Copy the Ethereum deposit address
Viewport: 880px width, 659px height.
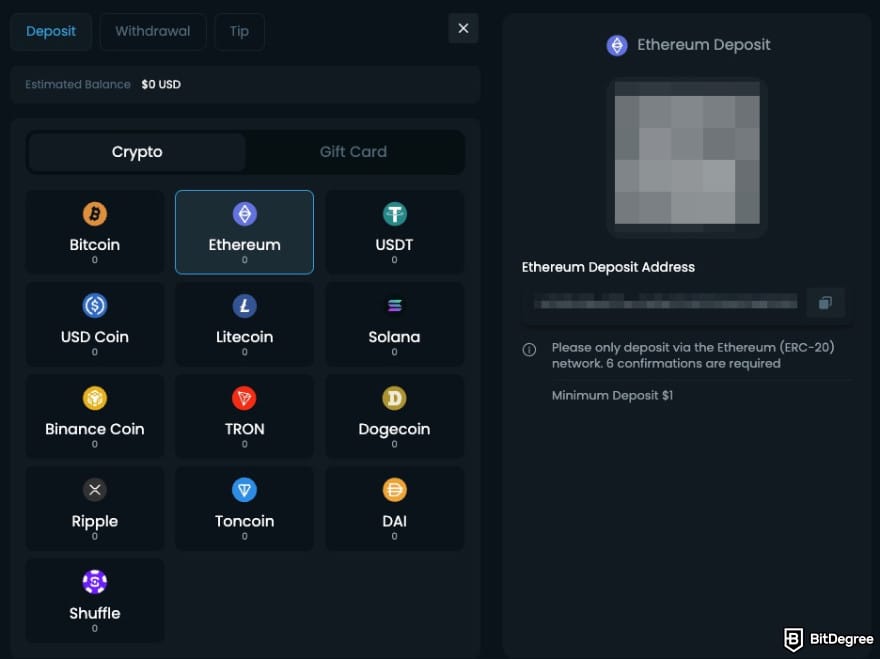click(825, 303)
